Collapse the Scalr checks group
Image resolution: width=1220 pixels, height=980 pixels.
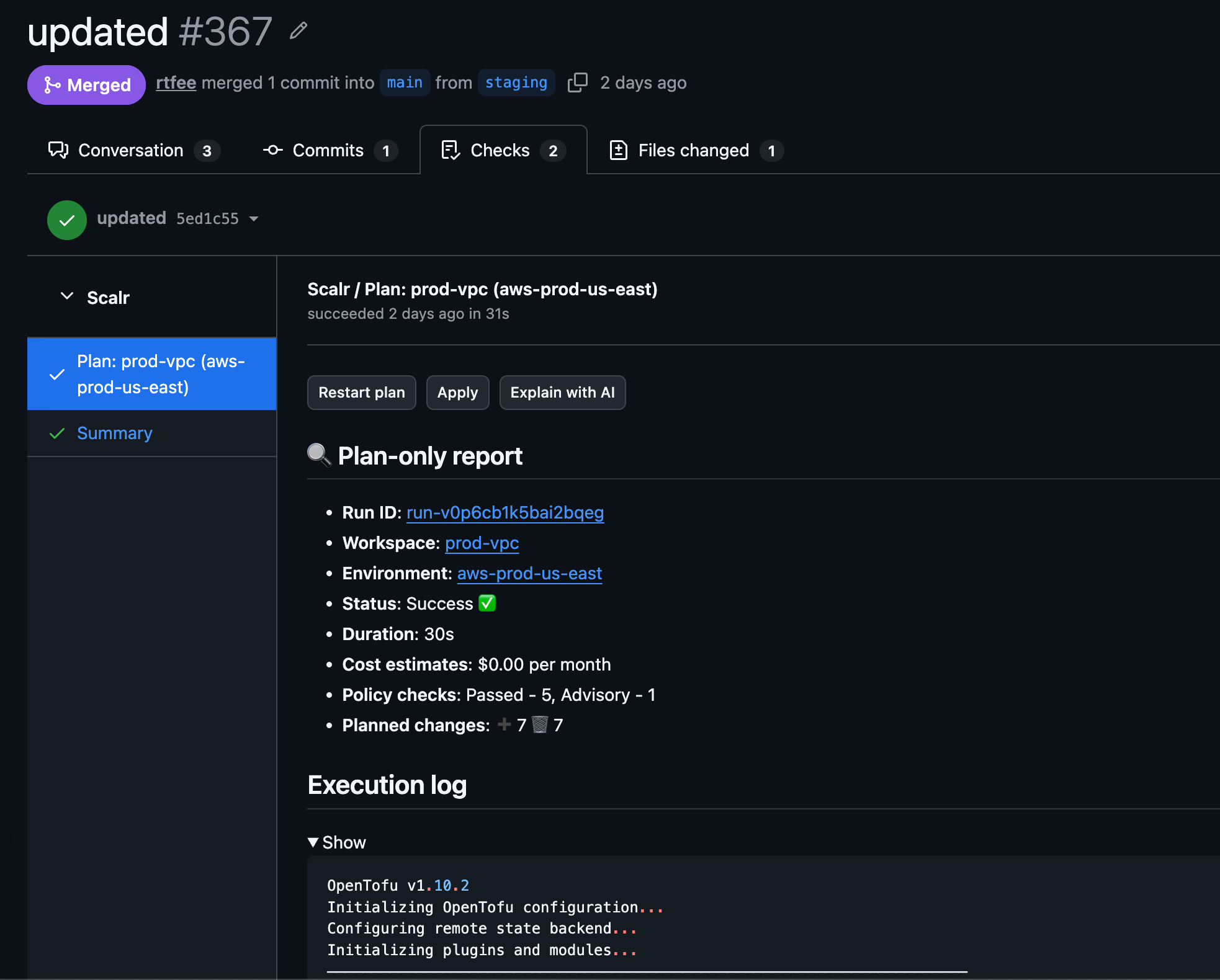click(67, 296)
